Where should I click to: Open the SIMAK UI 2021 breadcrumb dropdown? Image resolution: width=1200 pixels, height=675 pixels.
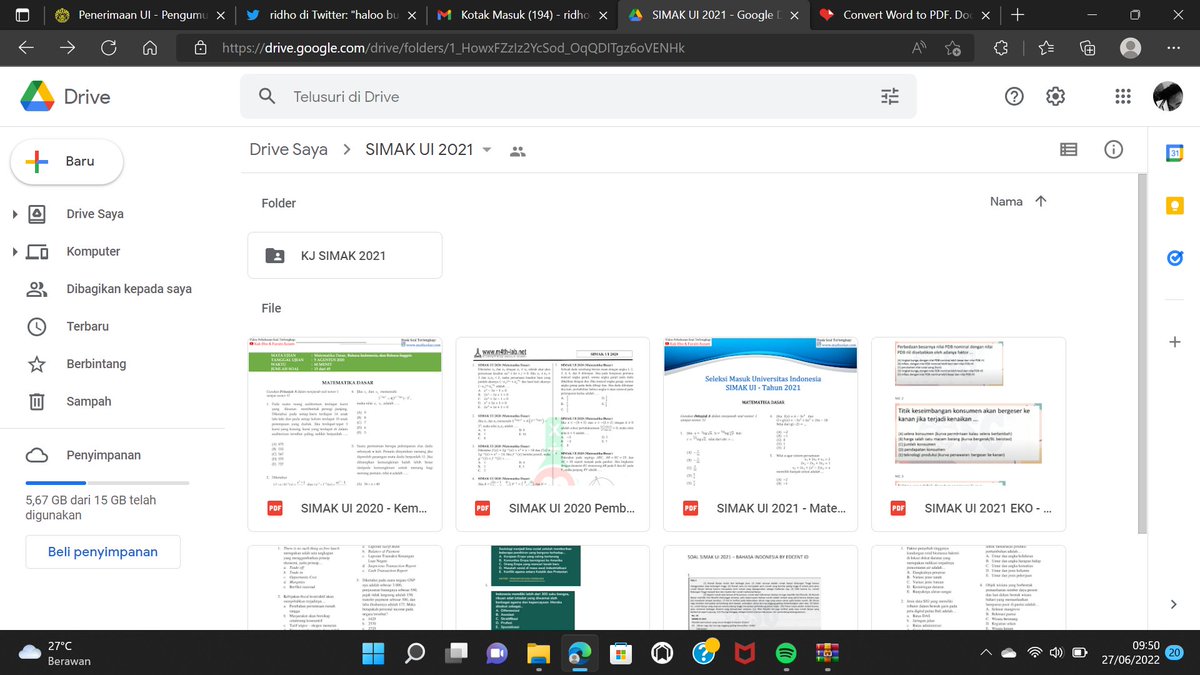point(487,149)
